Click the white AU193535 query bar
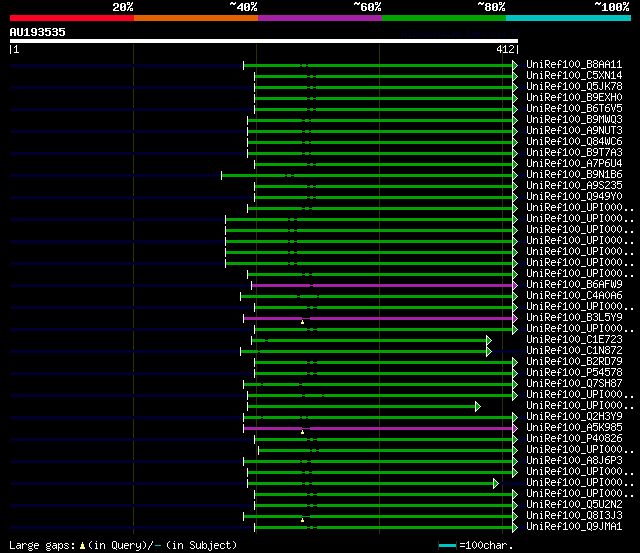 (x=264, y=41)
